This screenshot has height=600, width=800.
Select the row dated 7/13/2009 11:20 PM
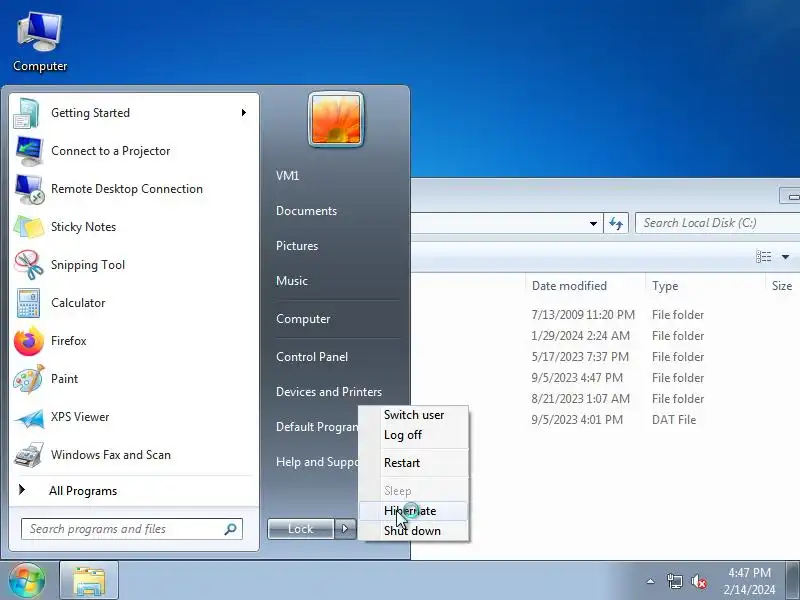point(605,315)
